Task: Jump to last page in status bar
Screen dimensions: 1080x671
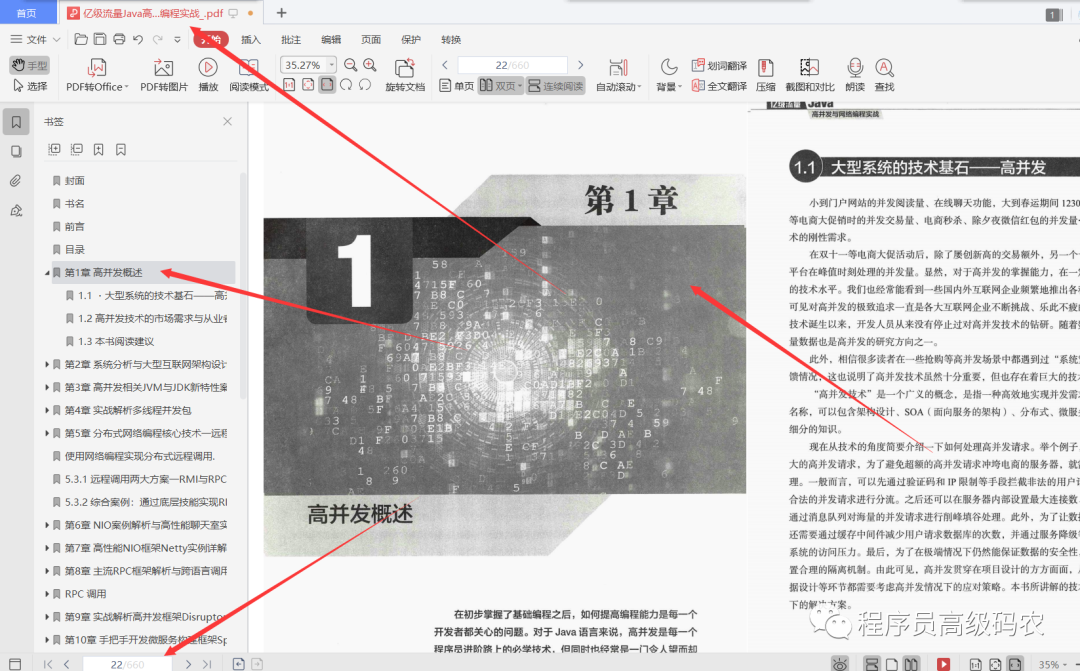Action: point(207,664)
